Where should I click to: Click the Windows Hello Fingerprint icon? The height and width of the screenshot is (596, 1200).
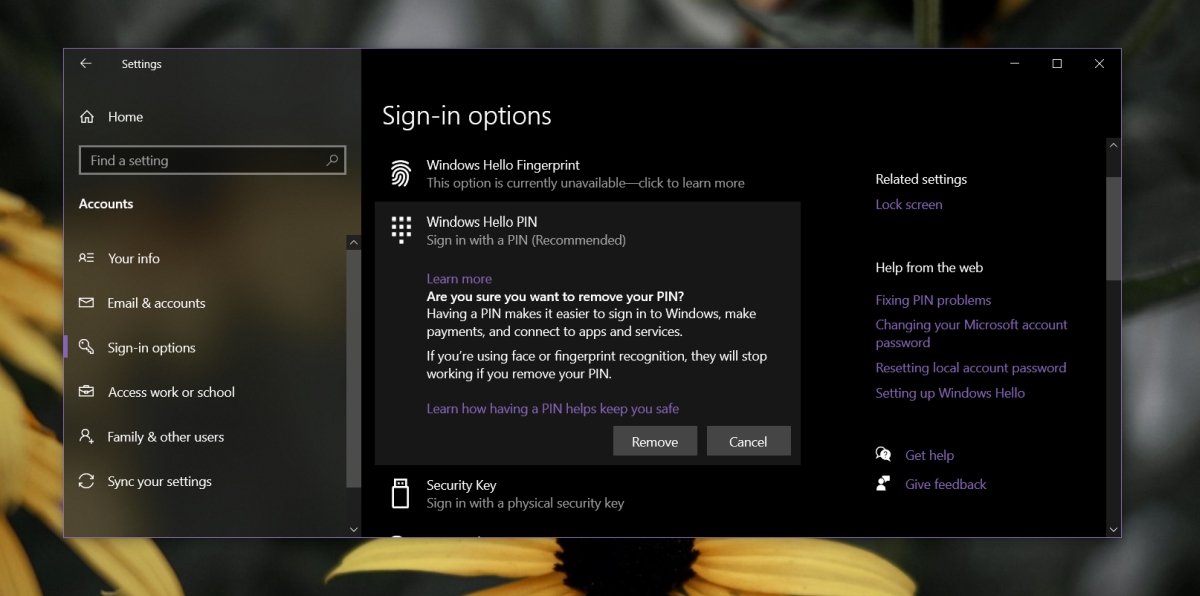coord(399,173)
